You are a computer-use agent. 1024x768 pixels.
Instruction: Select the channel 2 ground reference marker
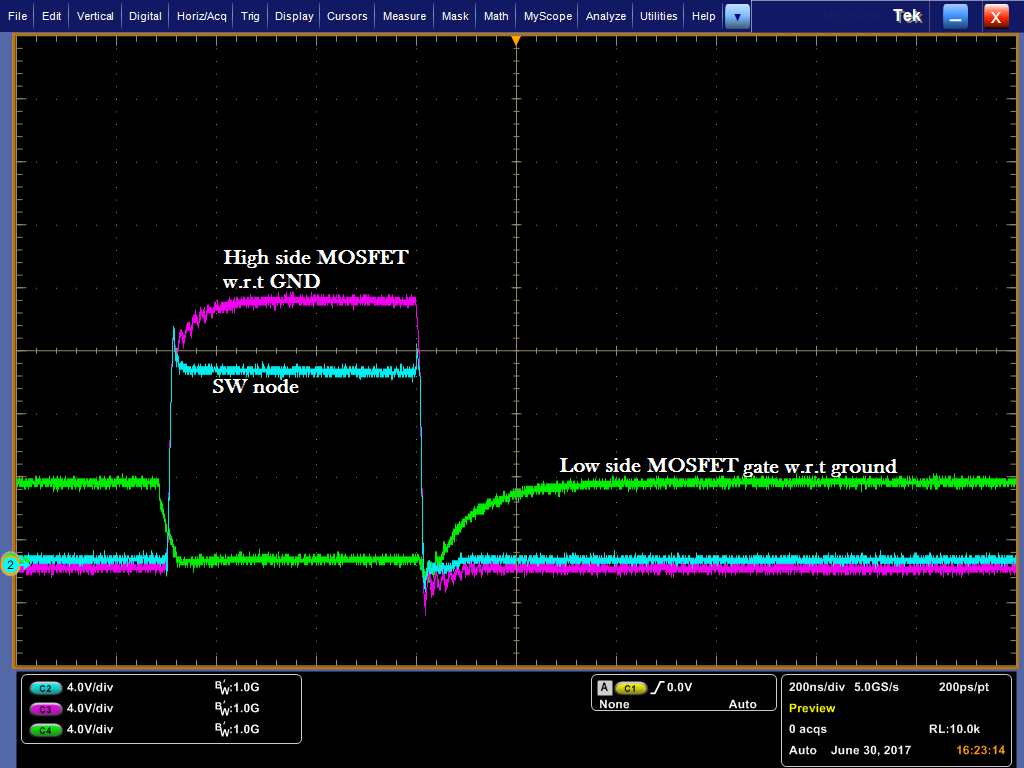10,565
